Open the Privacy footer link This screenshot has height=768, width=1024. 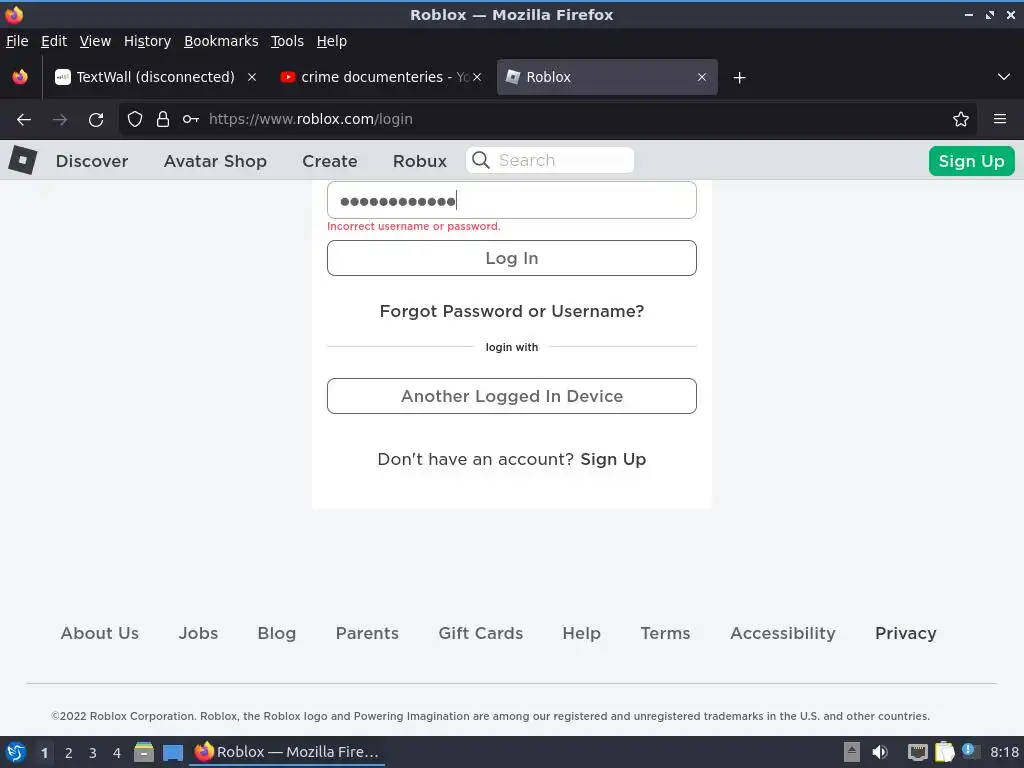click(906, 633)
